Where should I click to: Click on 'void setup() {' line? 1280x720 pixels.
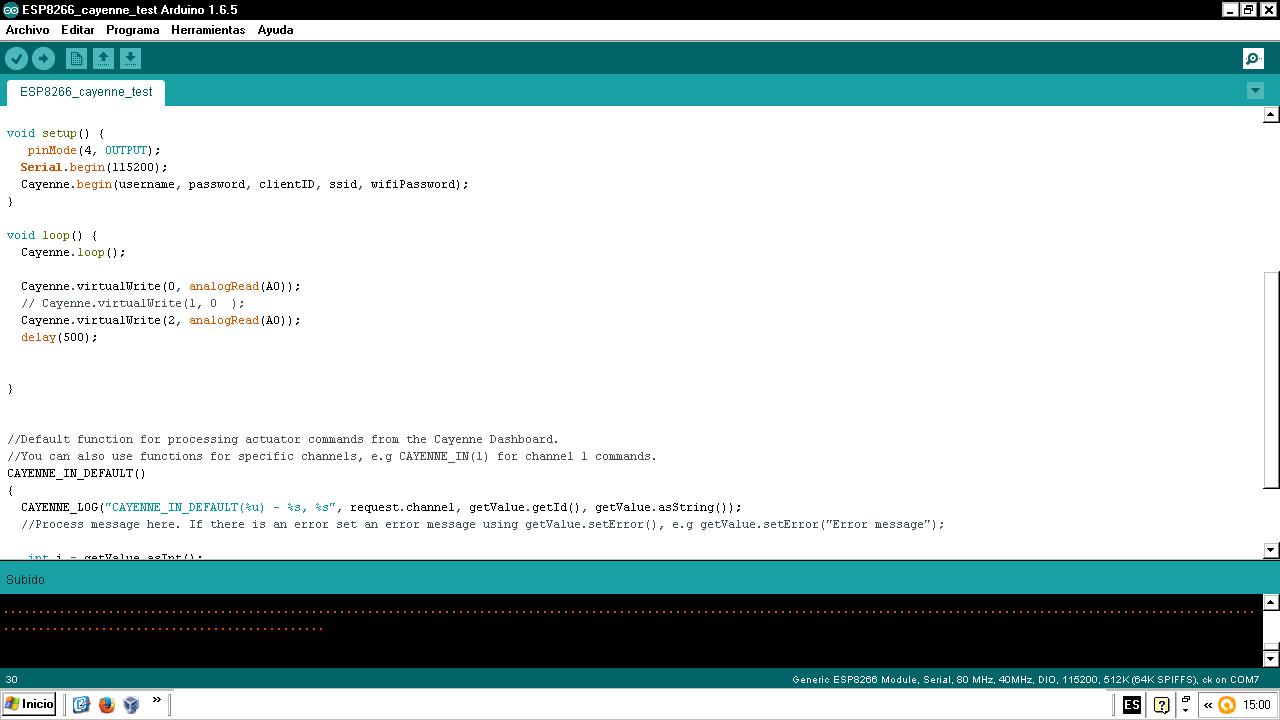click(x=55, y=133)
